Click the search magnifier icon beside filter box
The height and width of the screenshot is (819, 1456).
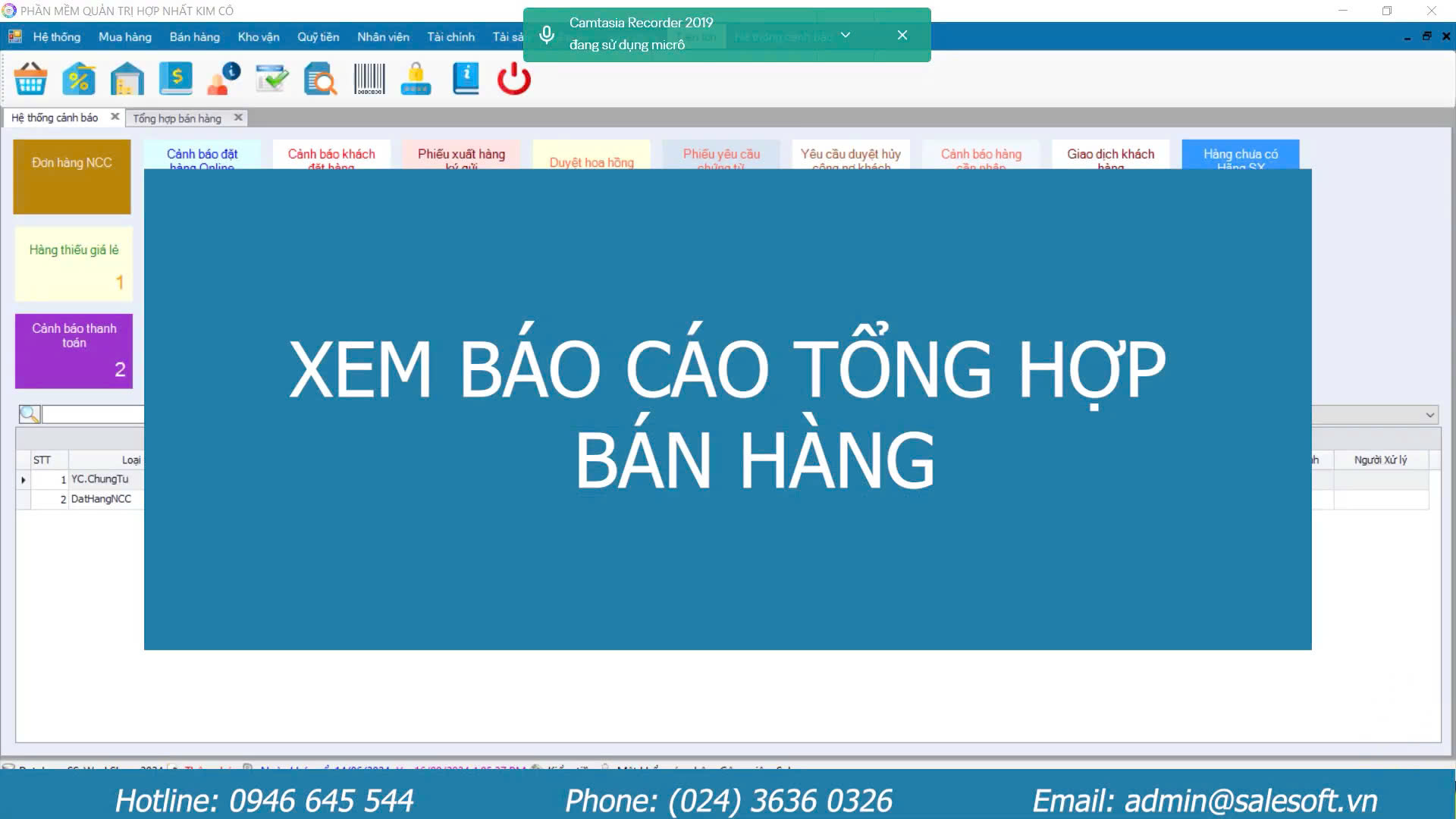[30, 414]
